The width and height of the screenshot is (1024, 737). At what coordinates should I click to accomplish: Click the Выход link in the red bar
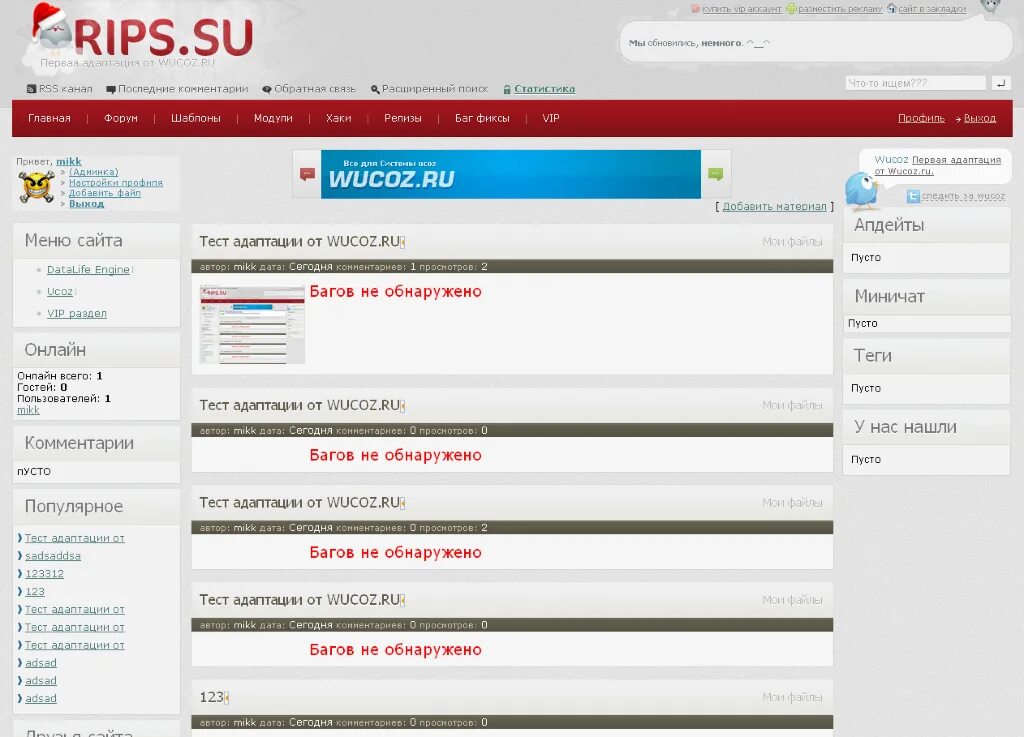(980, 118)
